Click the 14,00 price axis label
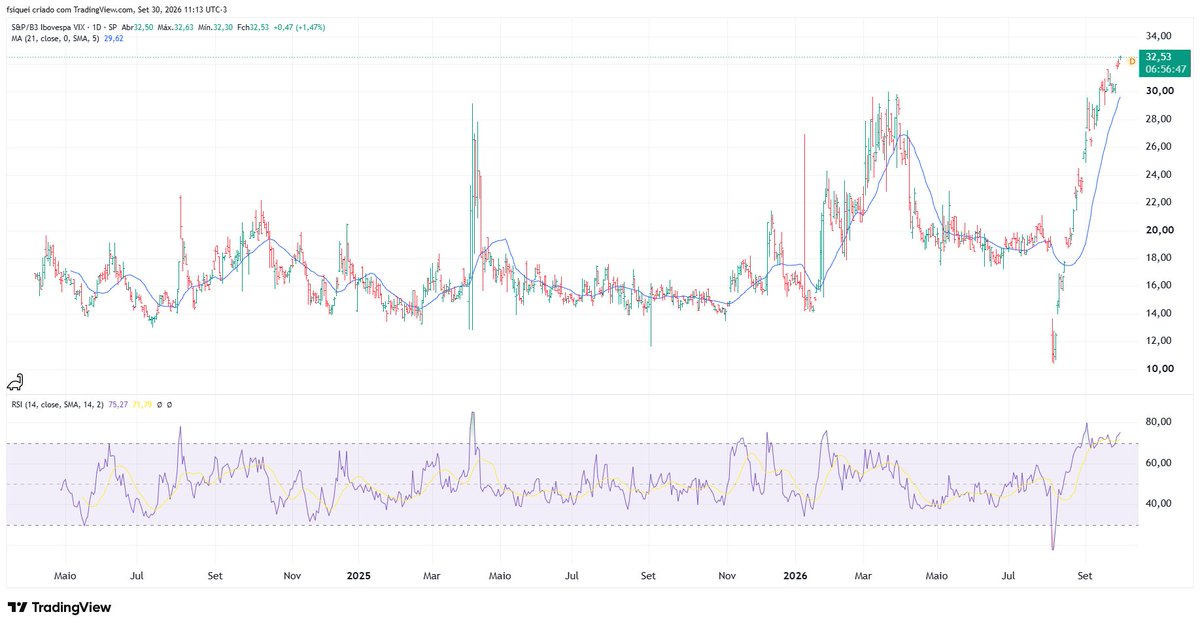 click(x=1159, y=313)
